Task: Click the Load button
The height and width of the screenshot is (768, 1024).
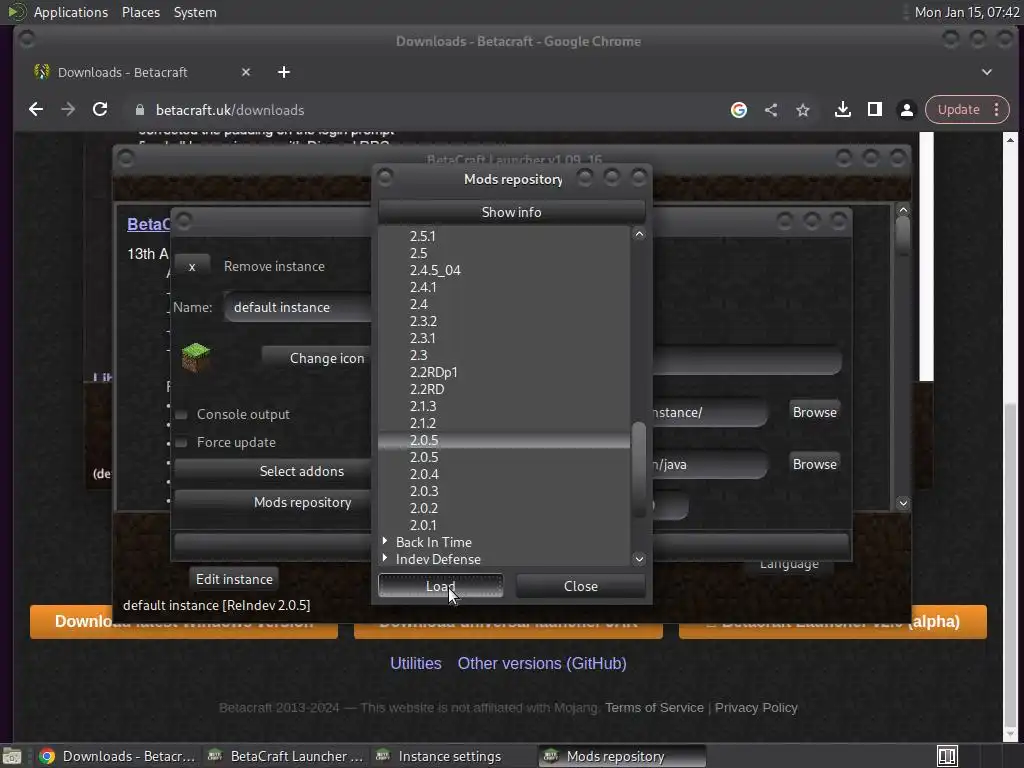Action: click(440, 586)
